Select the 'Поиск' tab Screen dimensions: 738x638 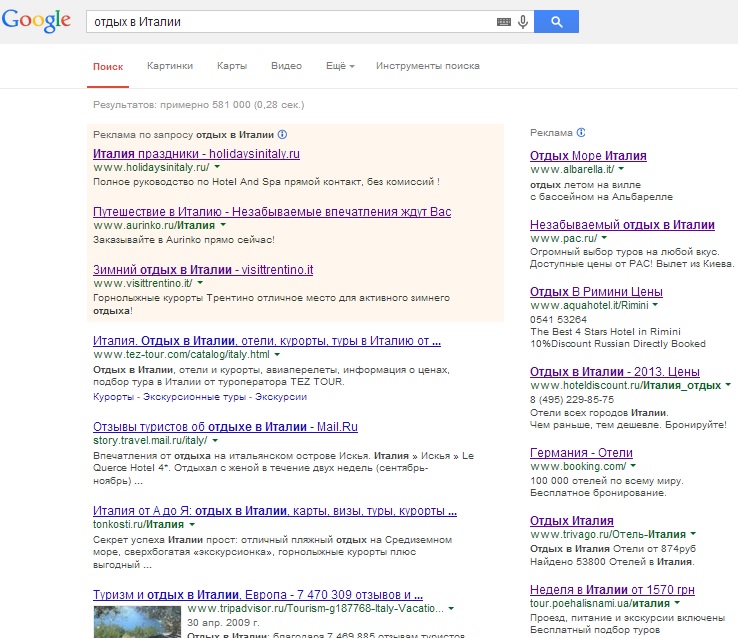[x=108, y=66]
